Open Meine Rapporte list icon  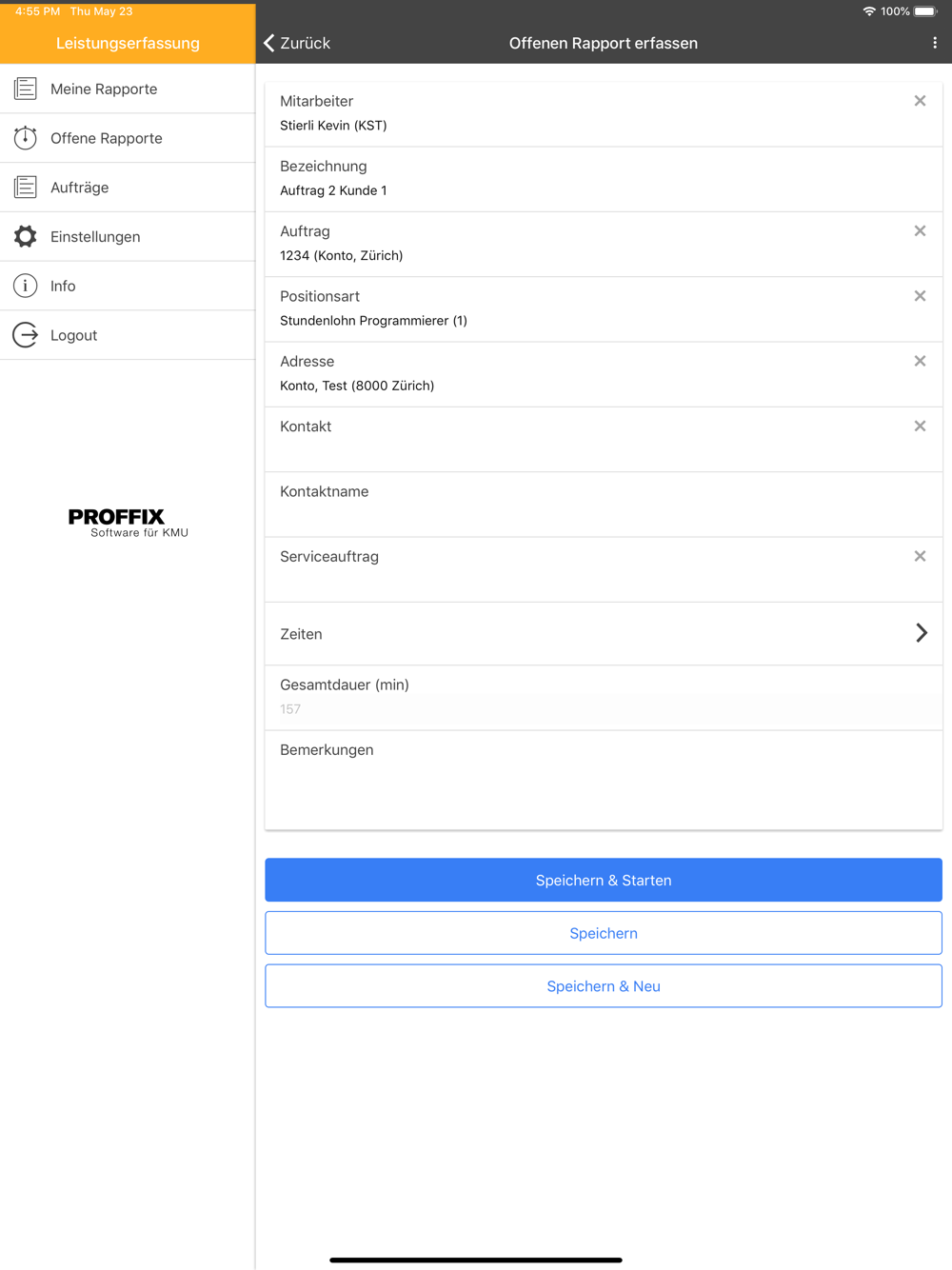(26, 89)
